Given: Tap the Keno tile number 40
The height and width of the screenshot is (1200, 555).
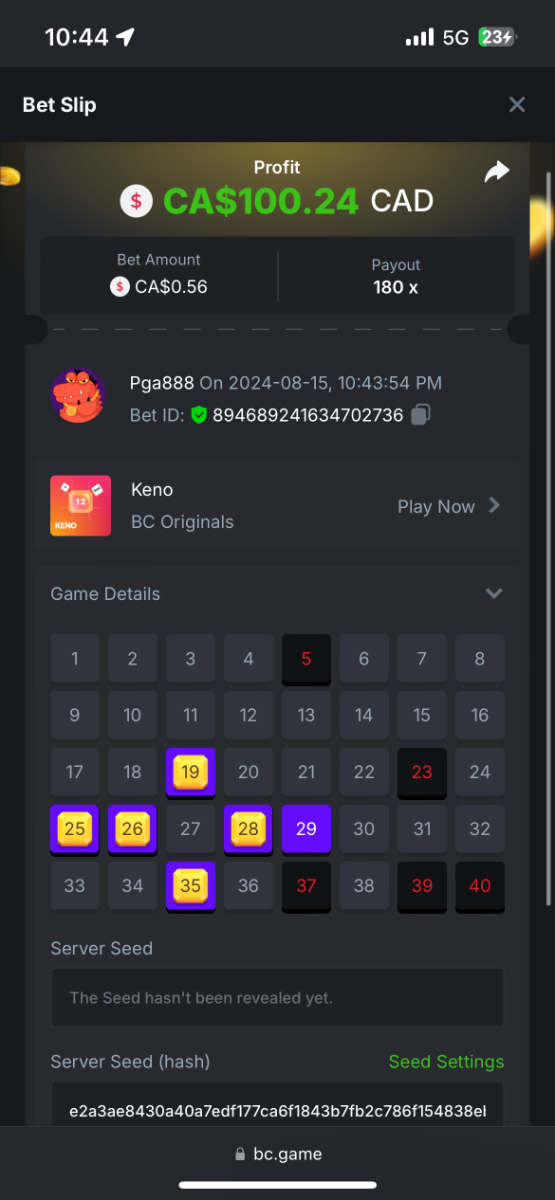Looking at the screenshot, I should coord(480,886).
